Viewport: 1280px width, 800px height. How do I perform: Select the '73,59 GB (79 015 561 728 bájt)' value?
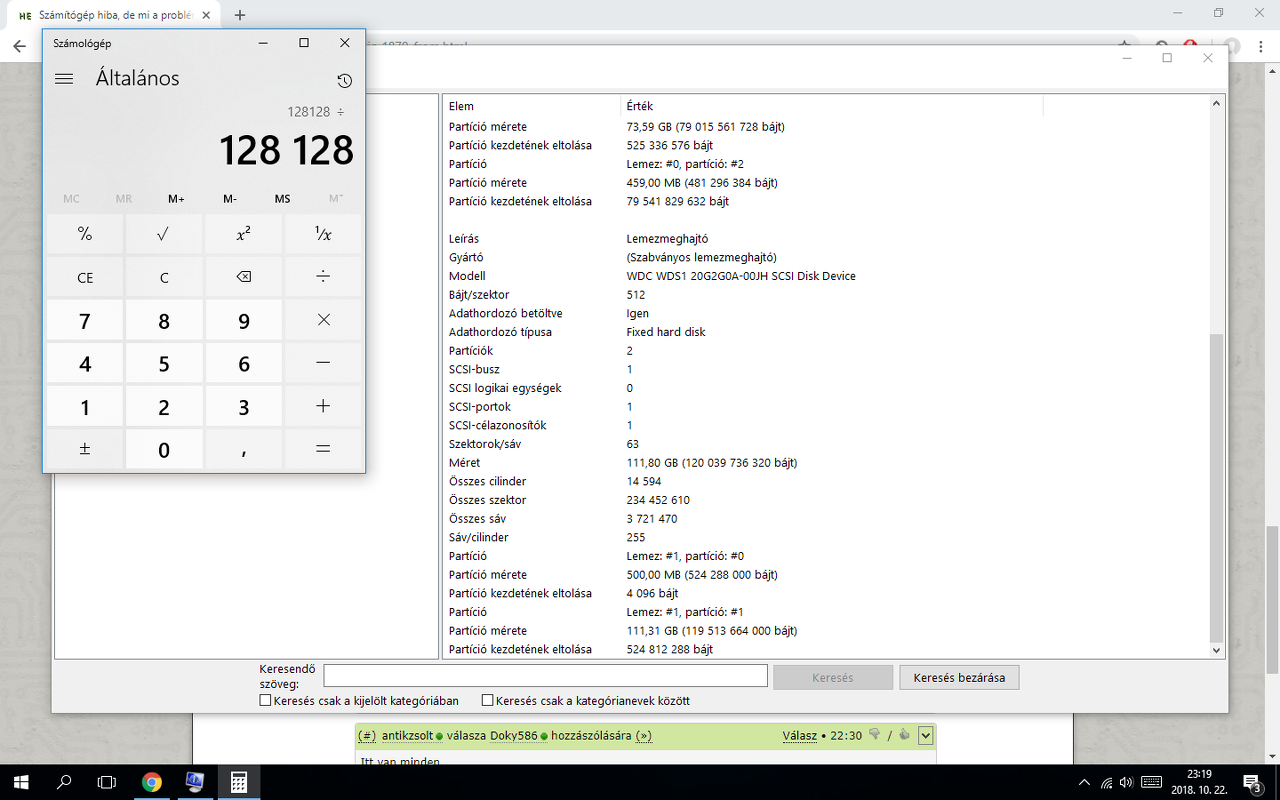click(x=706, y=127)
